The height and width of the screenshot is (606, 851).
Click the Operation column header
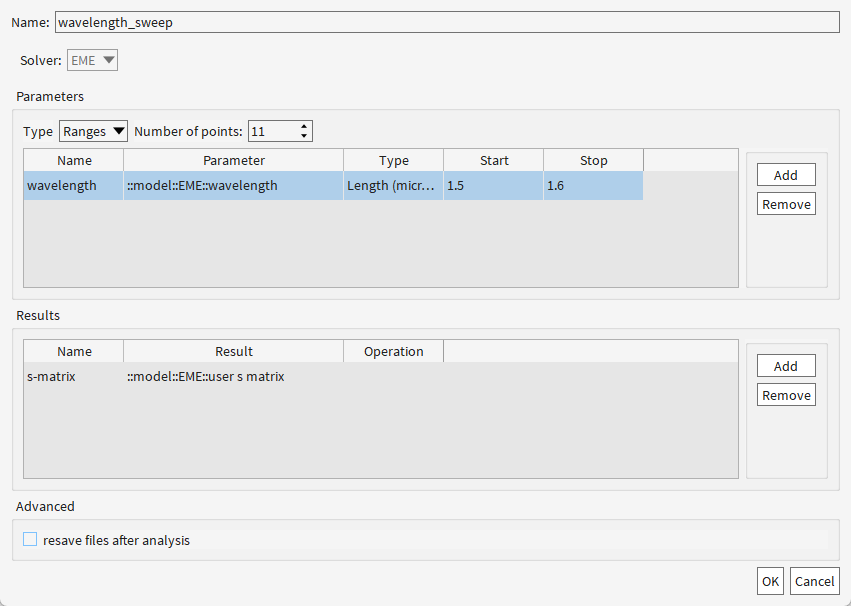point(393,352)
